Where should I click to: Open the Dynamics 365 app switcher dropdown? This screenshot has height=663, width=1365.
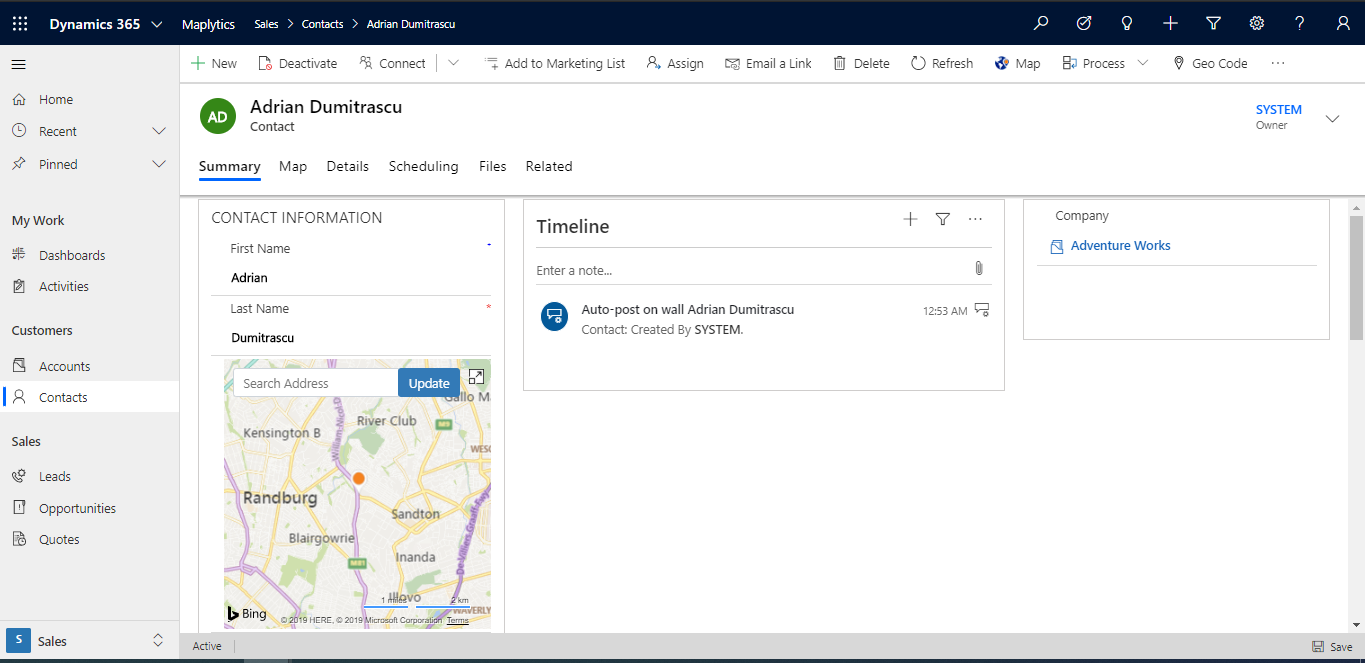point(157,24)
